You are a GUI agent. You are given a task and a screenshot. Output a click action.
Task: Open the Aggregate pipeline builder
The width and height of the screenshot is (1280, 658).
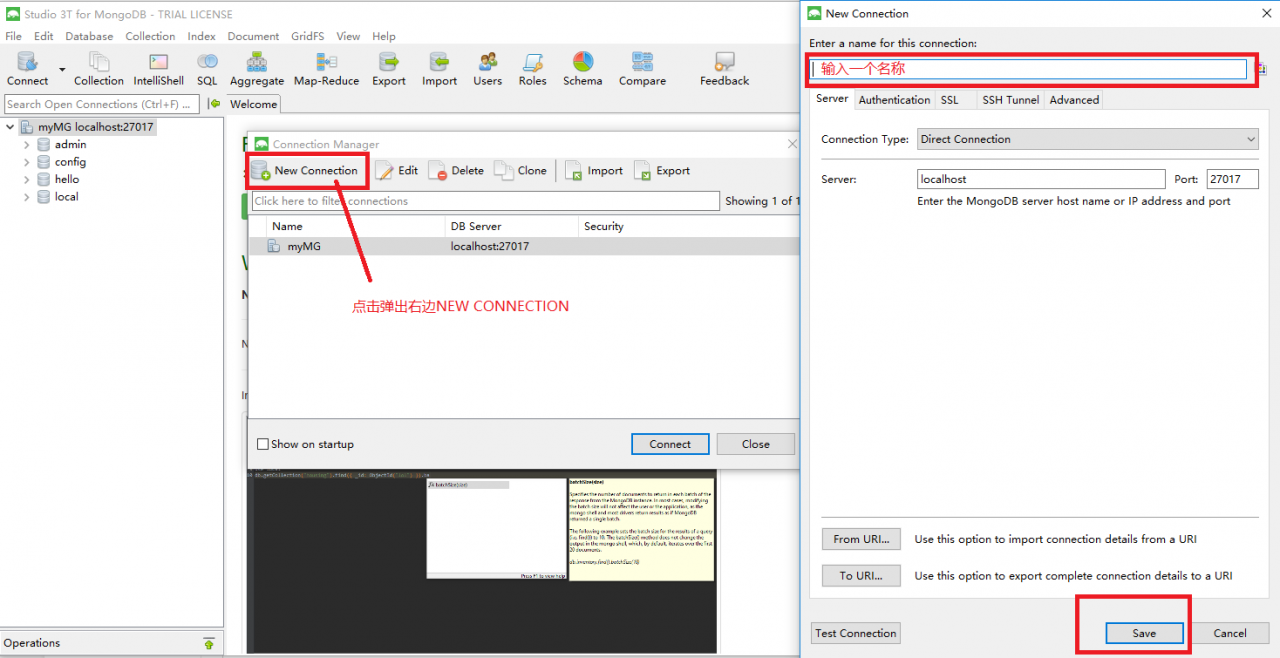257,68
